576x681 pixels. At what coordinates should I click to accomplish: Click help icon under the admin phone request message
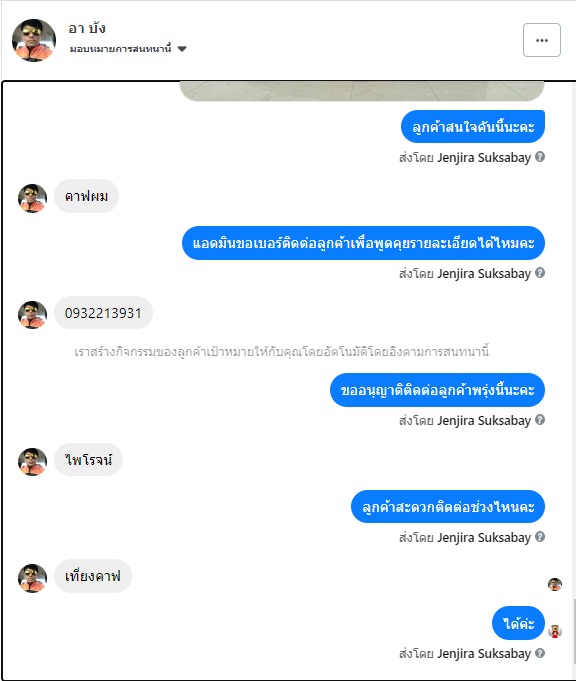pos(540,273)
